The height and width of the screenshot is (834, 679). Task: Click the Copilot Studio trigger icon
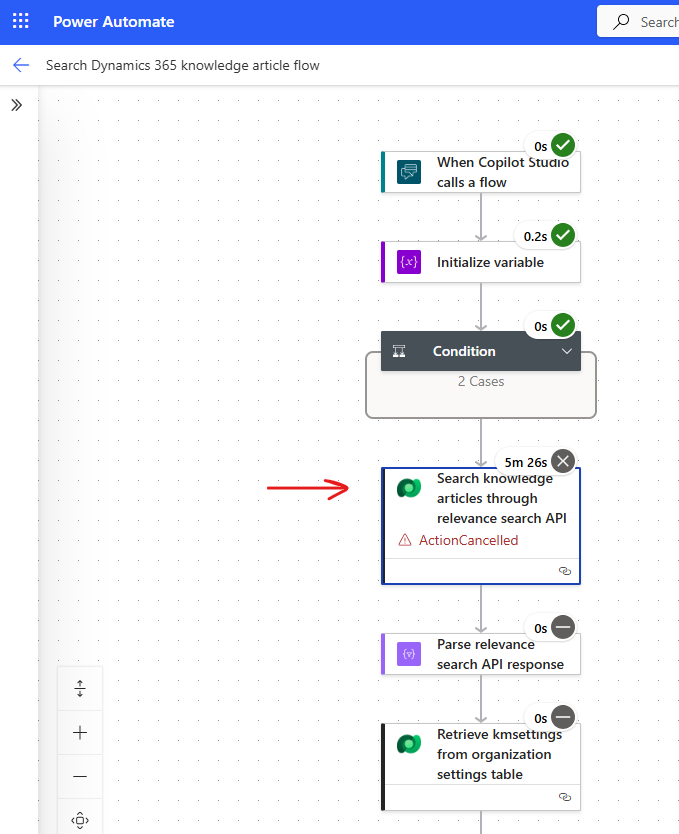(x=408, y=172)
